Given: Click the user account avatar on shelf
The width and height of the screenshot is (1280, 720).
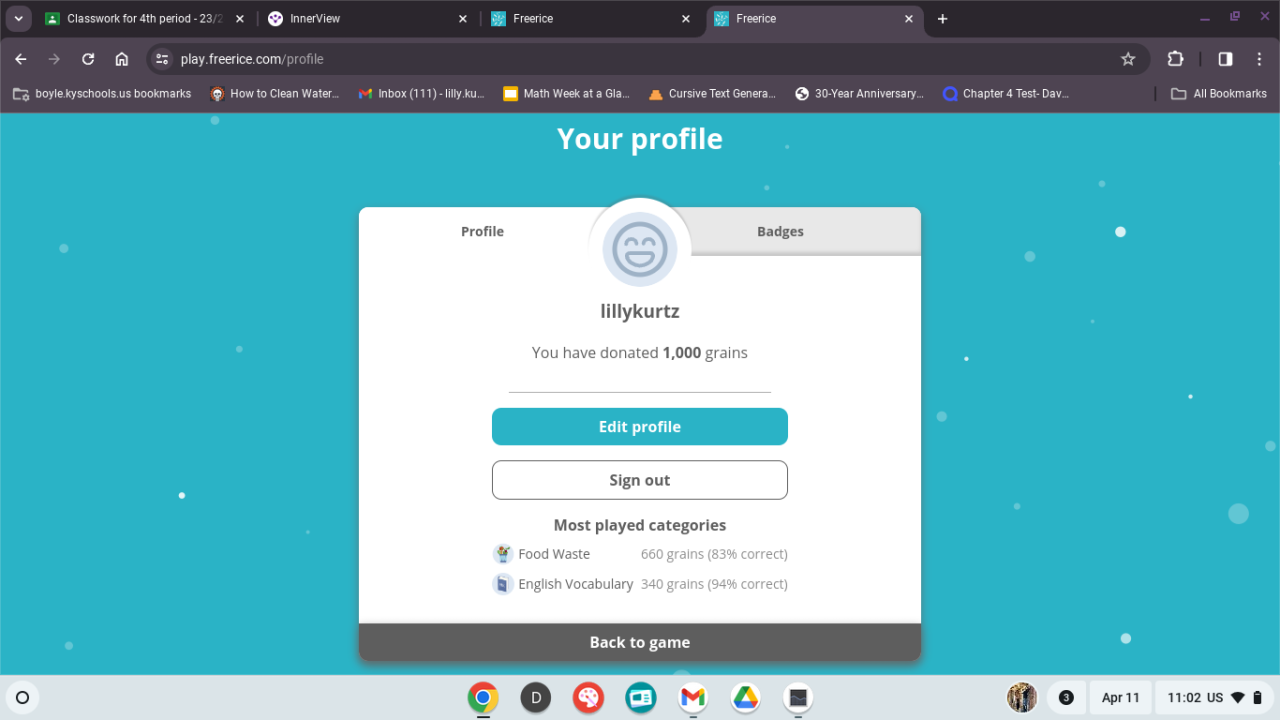Looking at the screenshot, I should (x=1022, y=697).
